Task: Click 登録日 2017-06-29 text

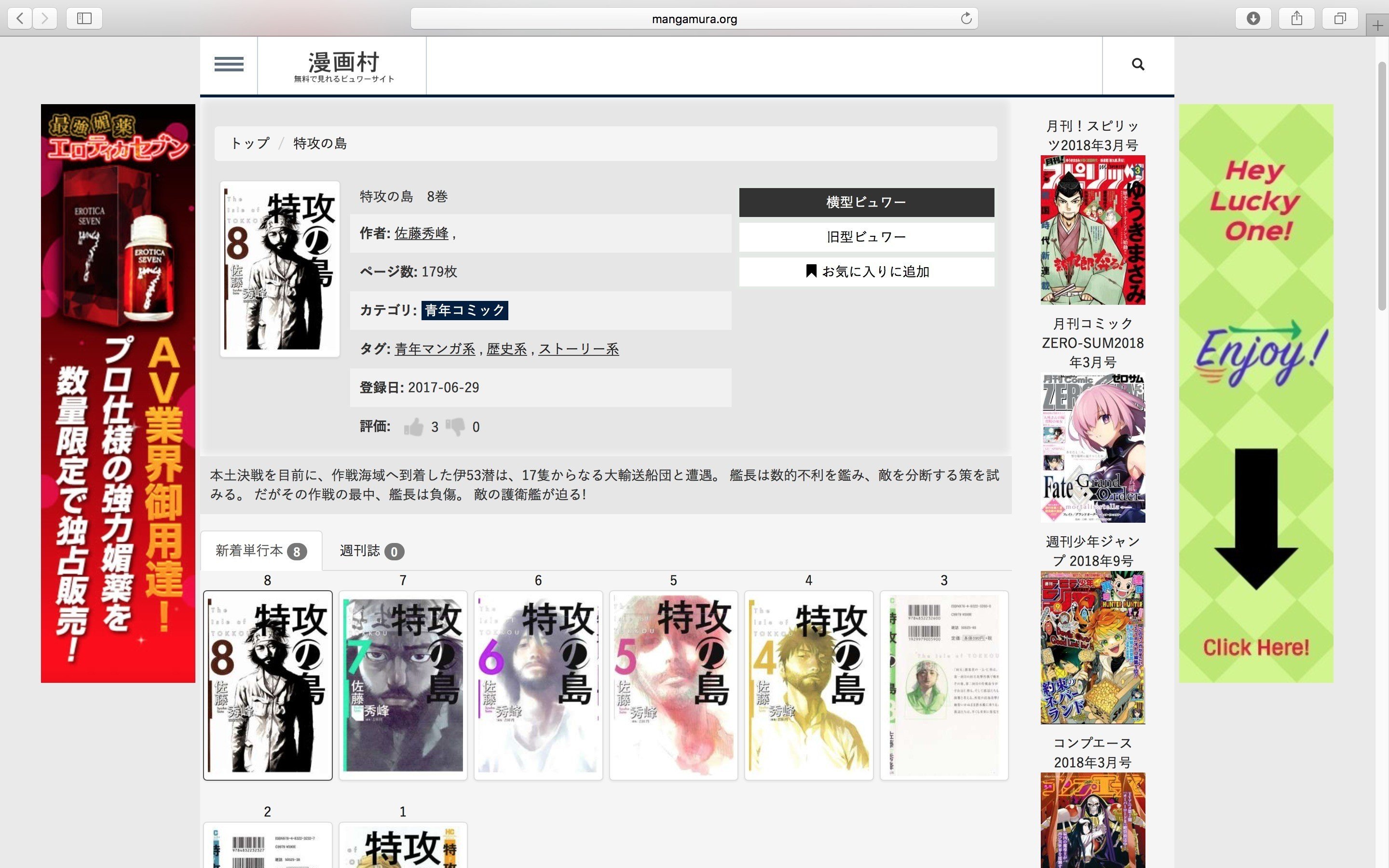Action: tap(420, 388)
